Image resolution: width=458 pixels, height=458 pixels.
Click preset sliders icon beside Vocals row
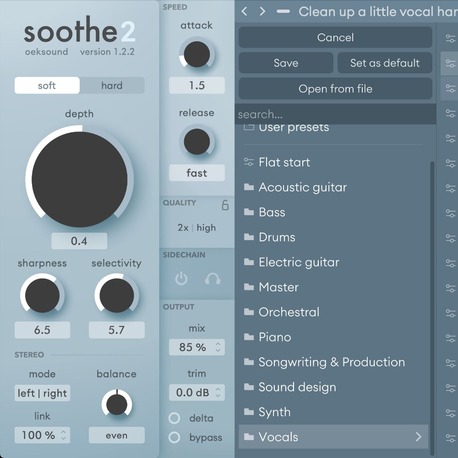(x=450, y=438)
